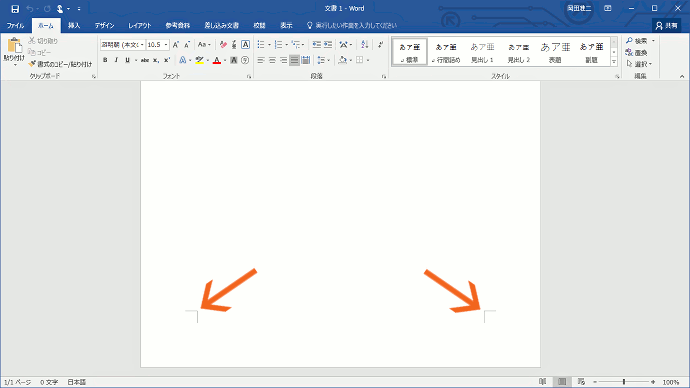Select the Standard (標準) style

409,52
